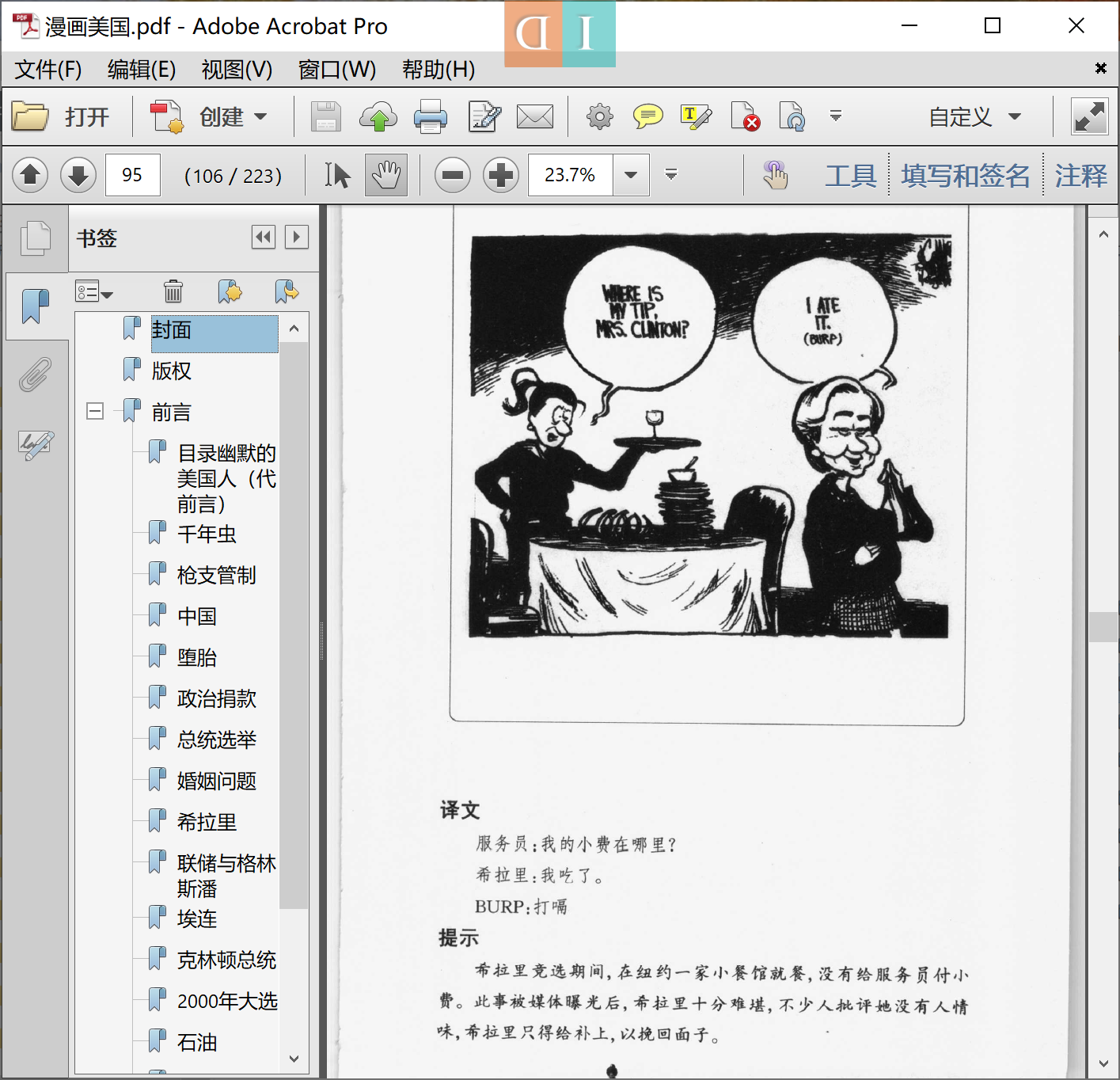Viewport: 1120px width, 1080px height.
Task: Click the document scrollbar thumb
Action: click(1103, 626)
